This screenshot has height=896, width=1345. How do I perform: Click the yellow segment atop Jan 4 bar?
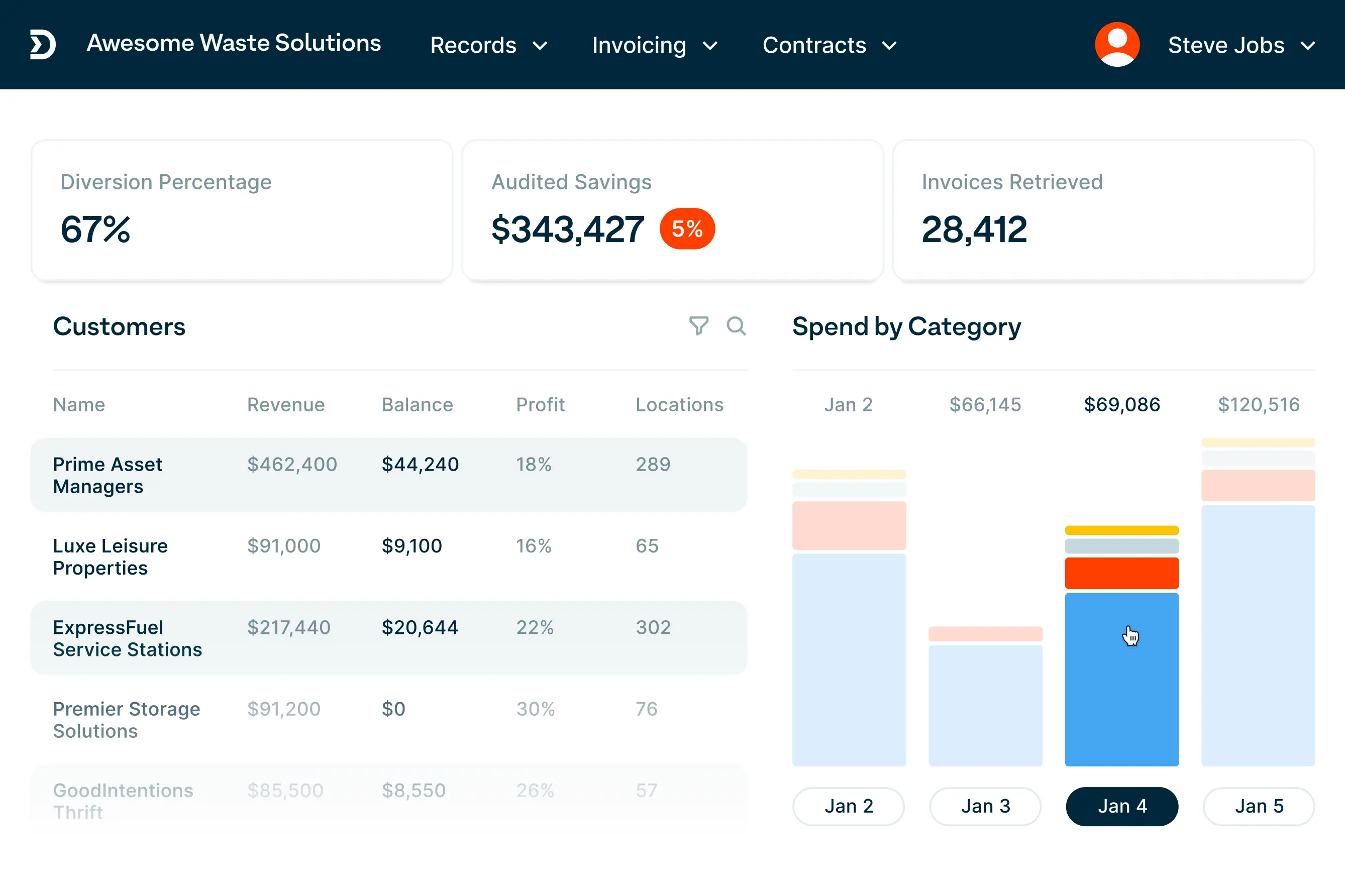1121,530
